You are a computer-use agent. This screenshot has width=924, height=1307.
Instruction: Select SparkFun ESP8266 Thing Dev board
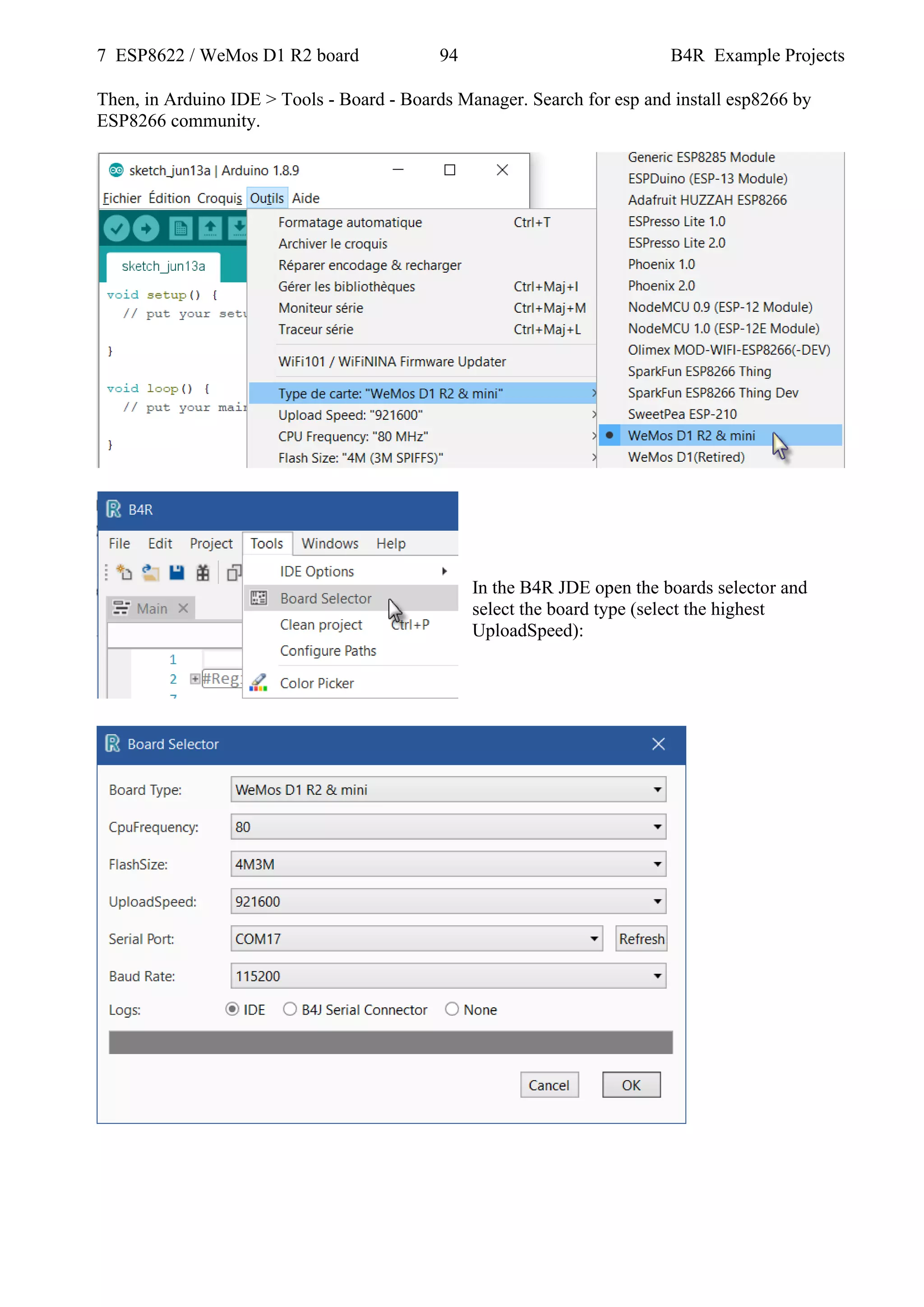pyautogui.click(x=721, y=393)
